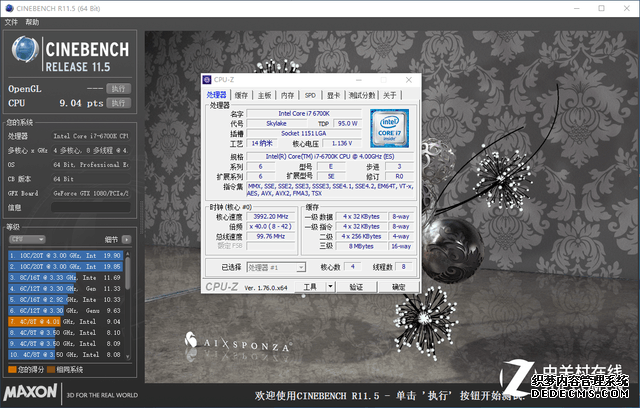Switch to the 缓存 tab in CPU-Z
Screen dimensions: 640x408
pyautogui.click(x=241, y=95)
